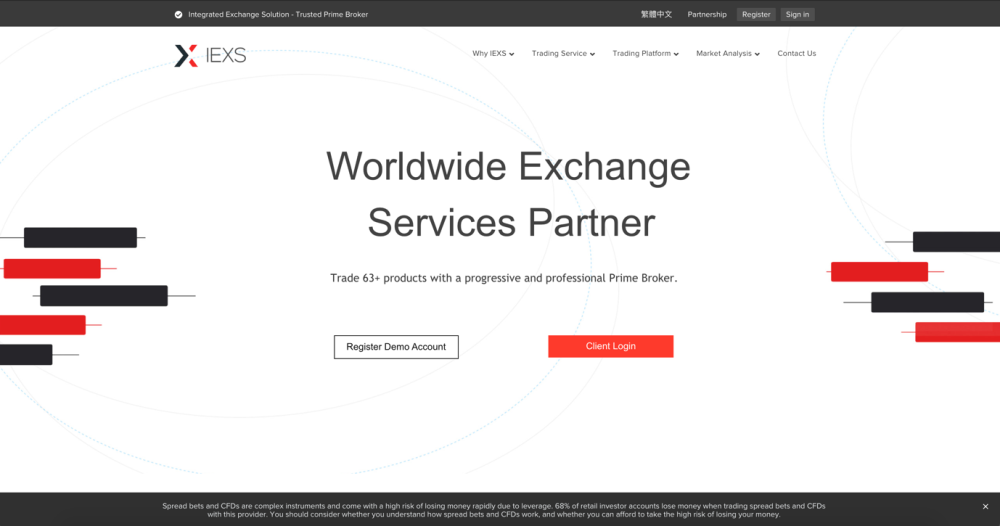1000x527 pixels.
Task: Click the verified checkmark icon in top bar
Action: (179, 15)
